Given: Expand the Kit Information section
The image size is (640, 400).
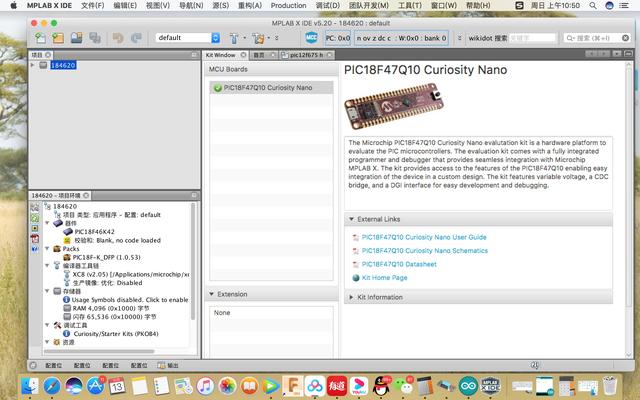Looking at the screenshot, I should point(351,297).
